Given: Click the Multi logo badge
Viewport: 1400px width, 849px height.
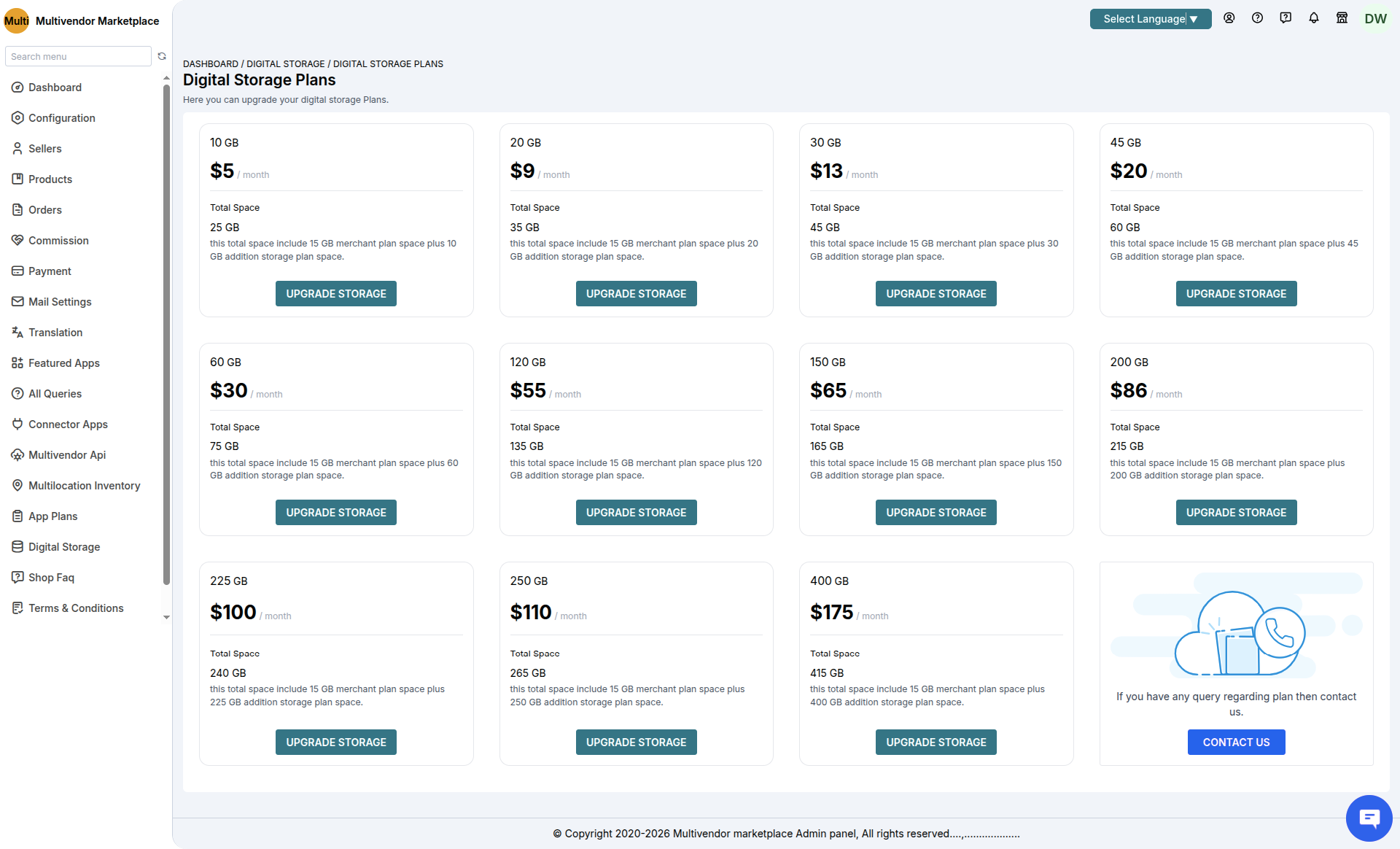Looking at the screenshot, I should pyautogui.click(x=17, y=20).
